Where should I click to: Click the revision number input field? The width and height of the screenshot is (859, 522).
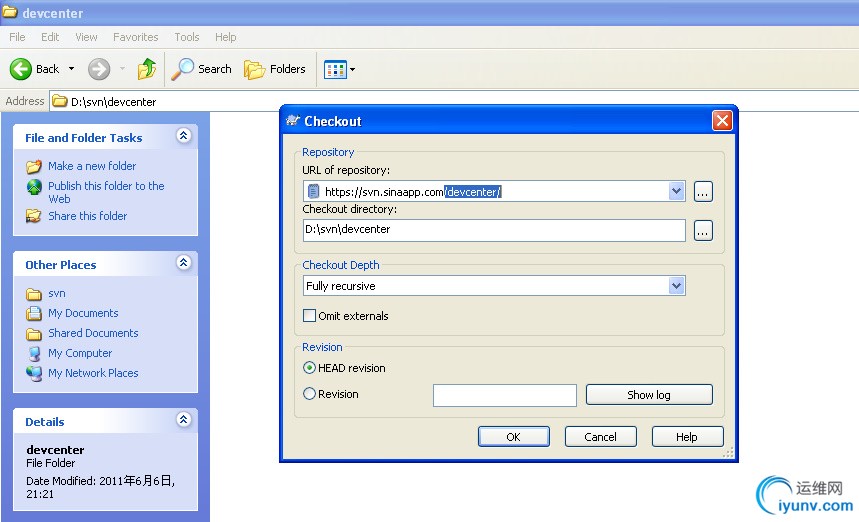(x=505, y=395)
